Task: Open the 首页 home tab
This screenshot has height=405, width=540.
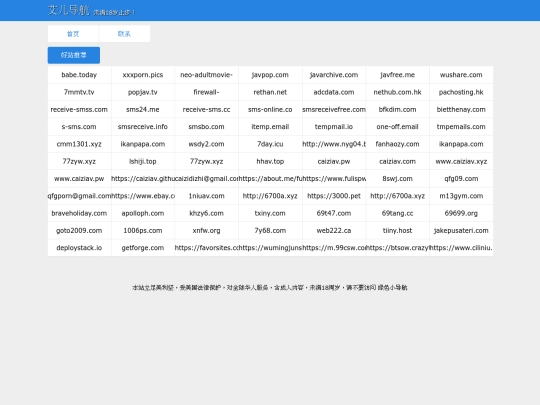Action: click(x=73, y=34)
